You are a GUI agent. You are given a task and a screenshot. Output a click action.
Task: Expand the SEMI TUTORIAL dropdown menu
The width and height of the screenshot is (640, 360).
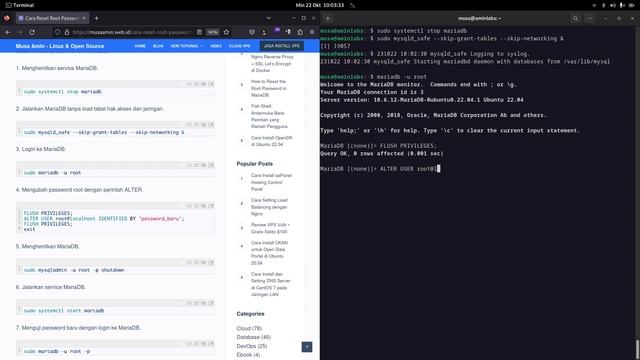click(x=187, y=46)
